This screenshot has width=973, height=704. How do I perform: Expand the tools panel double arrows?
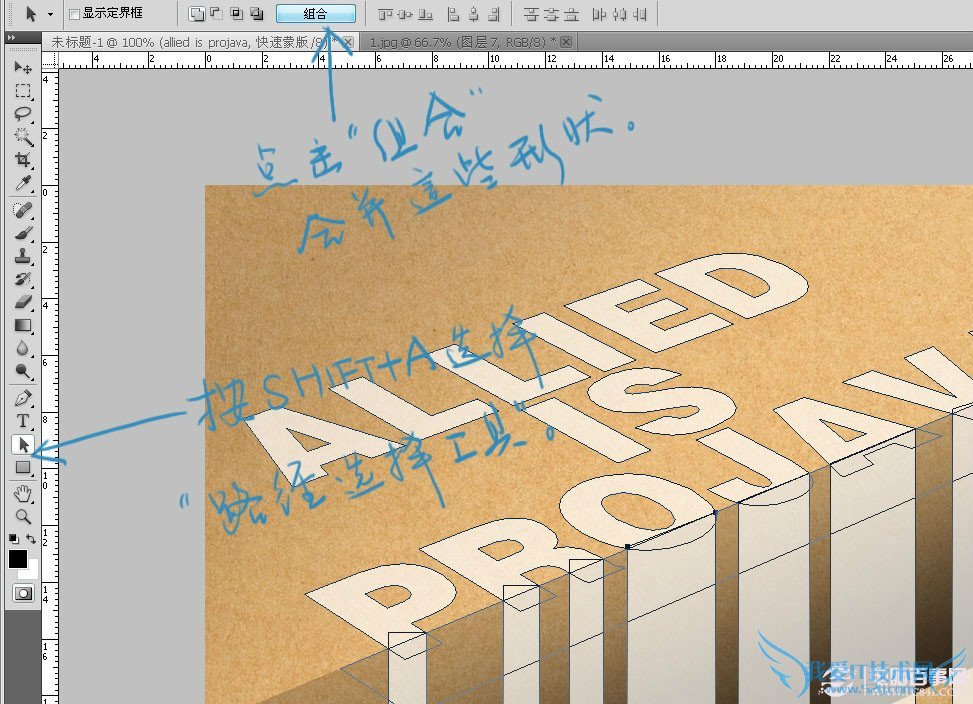(x=11, y=38)
